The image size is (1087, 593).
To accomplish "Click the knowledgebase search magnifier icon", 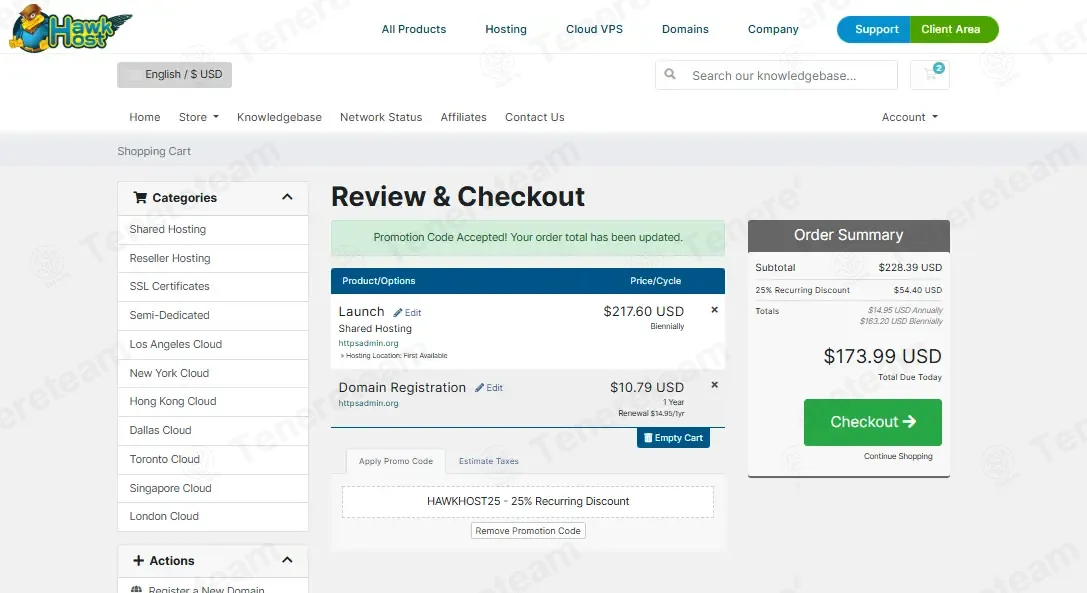I will pos(670,74).
